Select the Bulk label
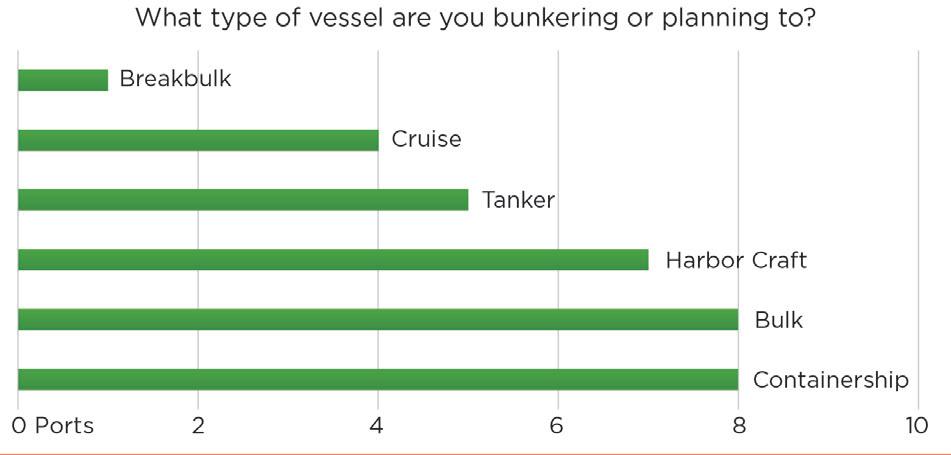Viewport: 951px width, 455px height. 779,320
